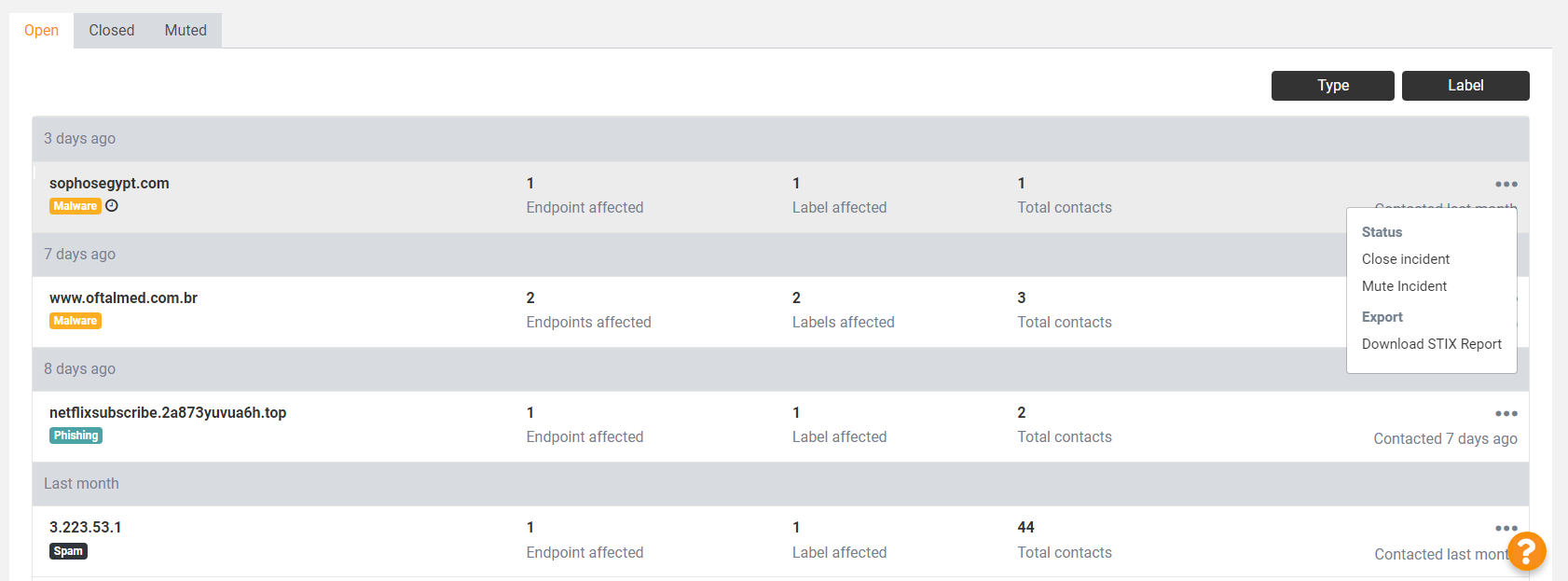Click the Malware tag under www.oftalmed.com.br

pos(76,321)
